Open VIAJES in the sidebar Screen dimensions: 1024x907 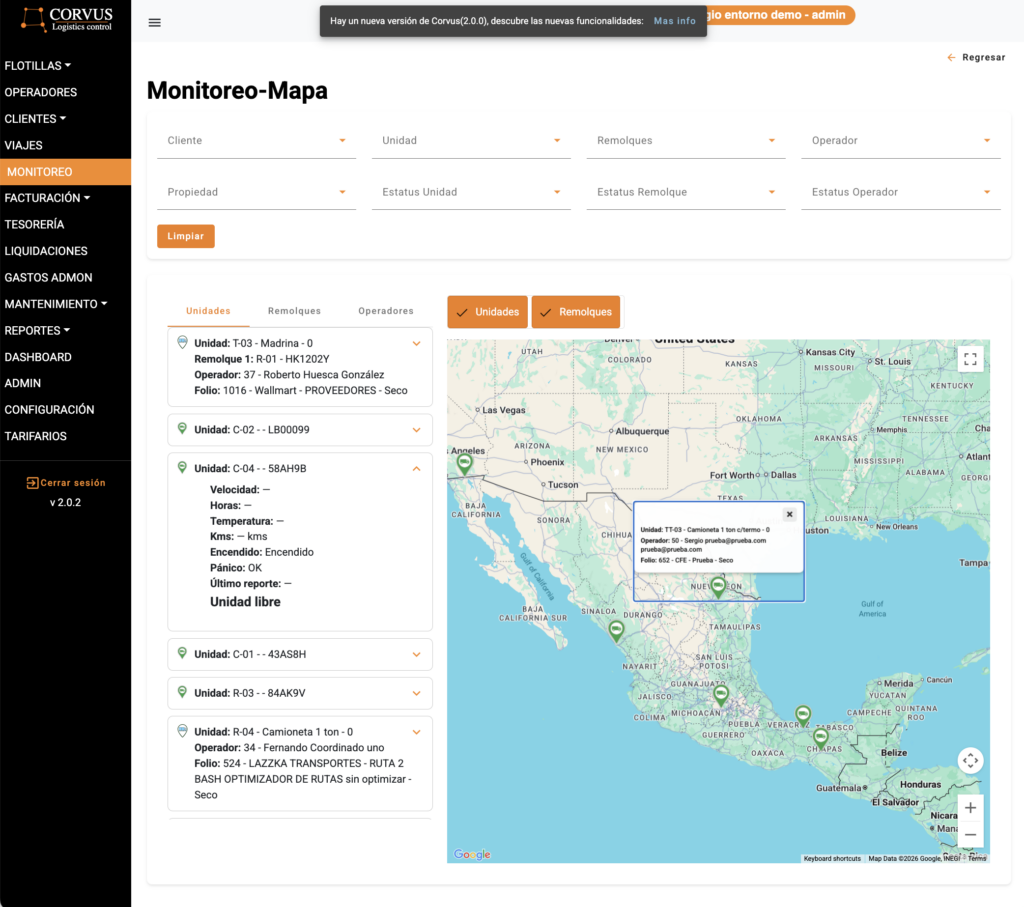(24, 145)
